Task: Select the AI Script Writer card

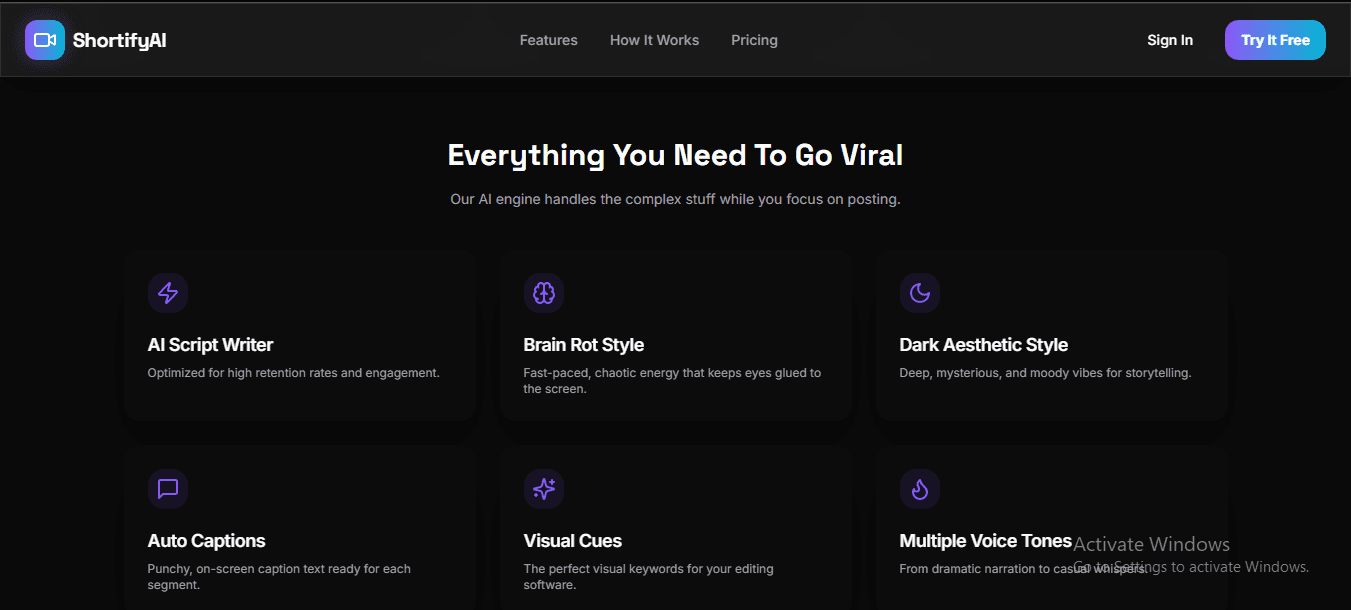Action: pyautogui.click(x=299, y=335)
